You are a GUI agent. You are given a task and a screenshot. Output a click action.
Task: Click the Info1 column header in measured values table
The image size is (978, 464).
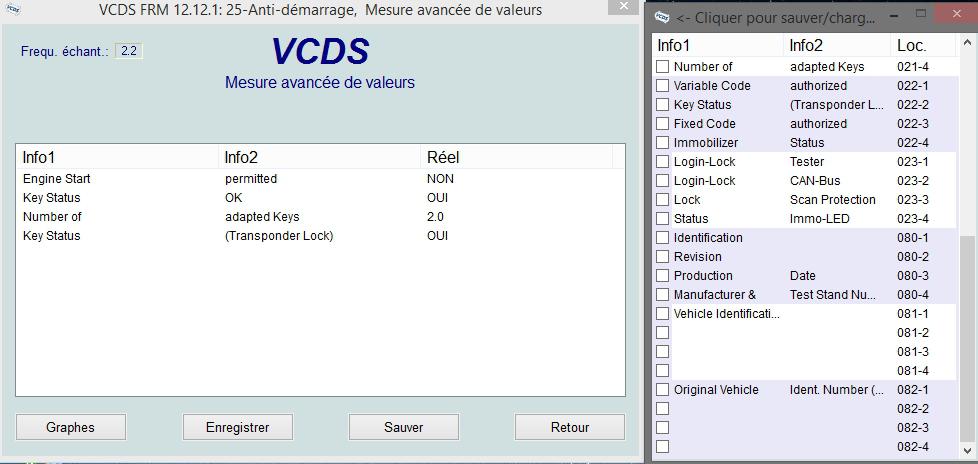coord(117,157)
